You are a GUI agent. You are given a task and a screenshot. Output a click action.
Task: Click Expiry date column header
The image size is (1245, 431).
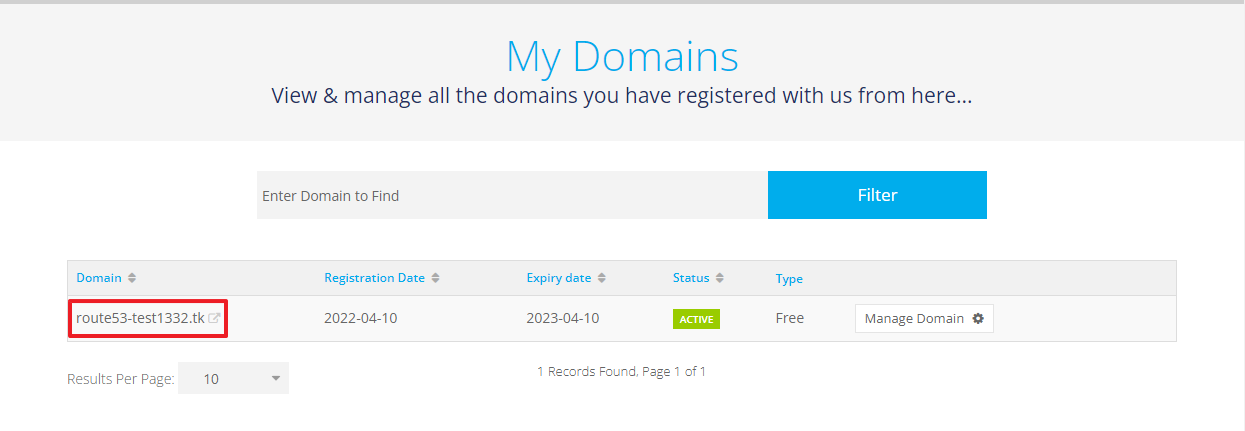point(559,278)
